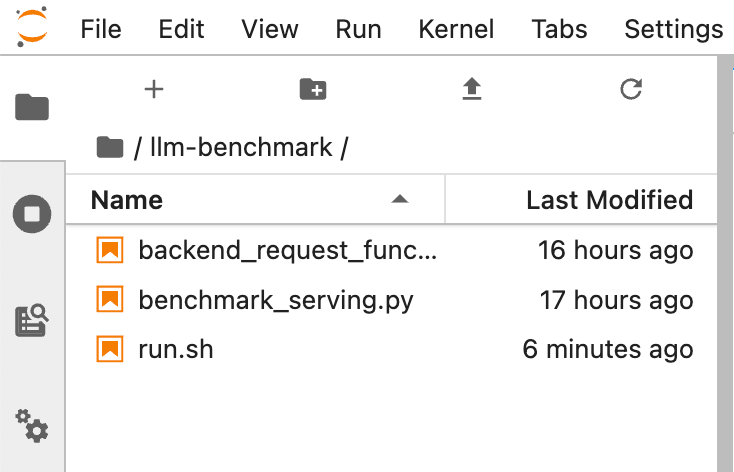Sort files by Last Modified column

[609, 200]
